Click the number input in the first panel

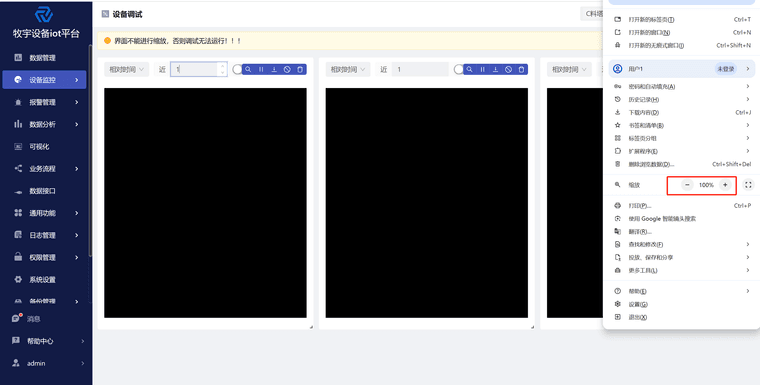pos(199,69)
